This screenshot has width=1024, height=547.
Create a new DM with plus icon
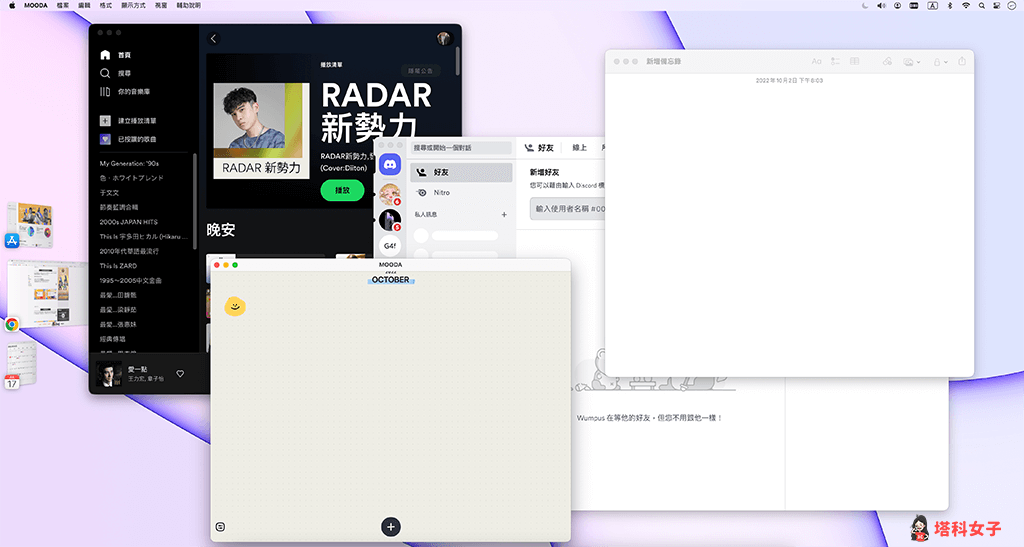504,214
